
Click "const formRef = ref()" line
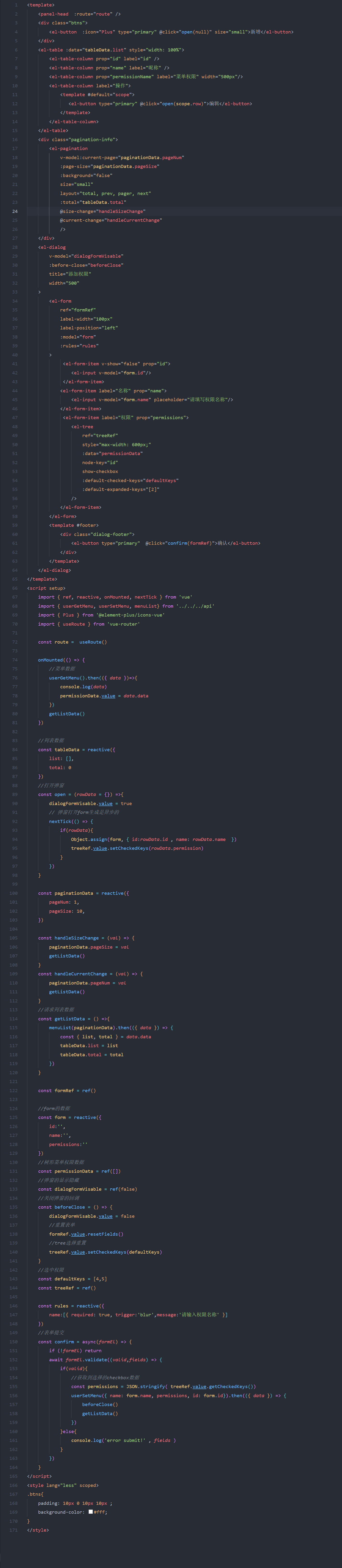pyautogui.click(x=67, y=1091)
